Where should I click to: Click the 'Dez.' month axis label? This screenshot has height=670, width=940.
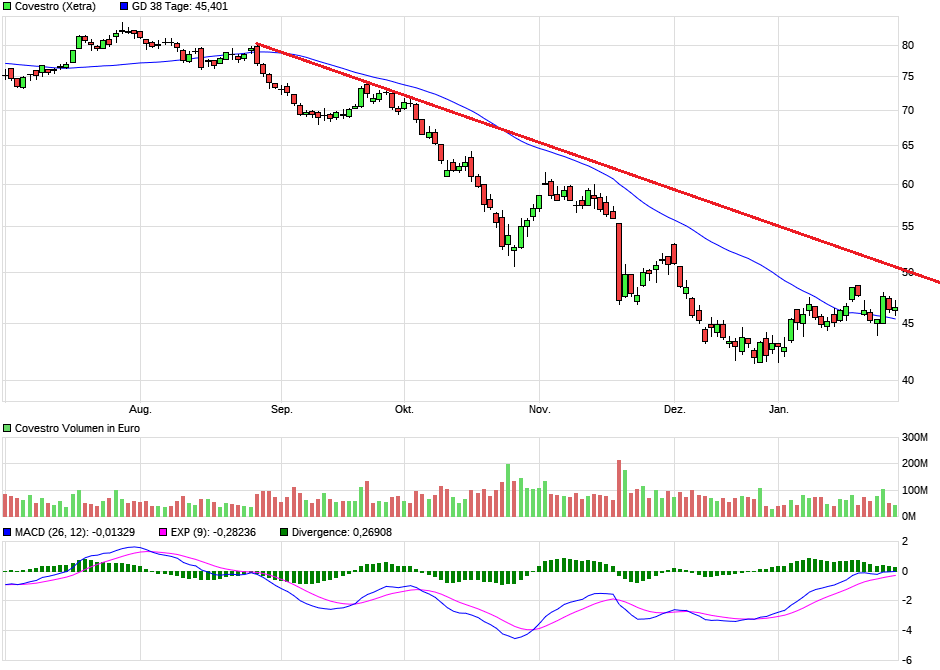pyautogui.click(x=674, y=410)
